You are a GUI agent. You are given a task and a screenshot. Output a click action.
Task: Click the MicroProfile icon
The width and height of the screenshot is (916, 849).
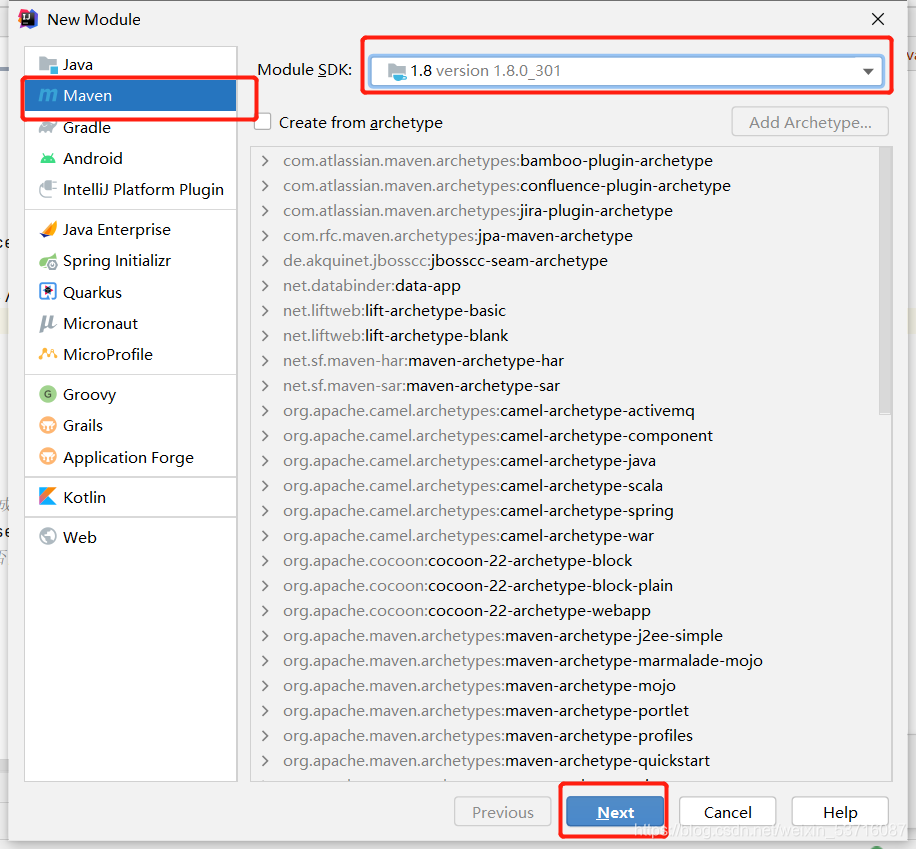point(48,354)
